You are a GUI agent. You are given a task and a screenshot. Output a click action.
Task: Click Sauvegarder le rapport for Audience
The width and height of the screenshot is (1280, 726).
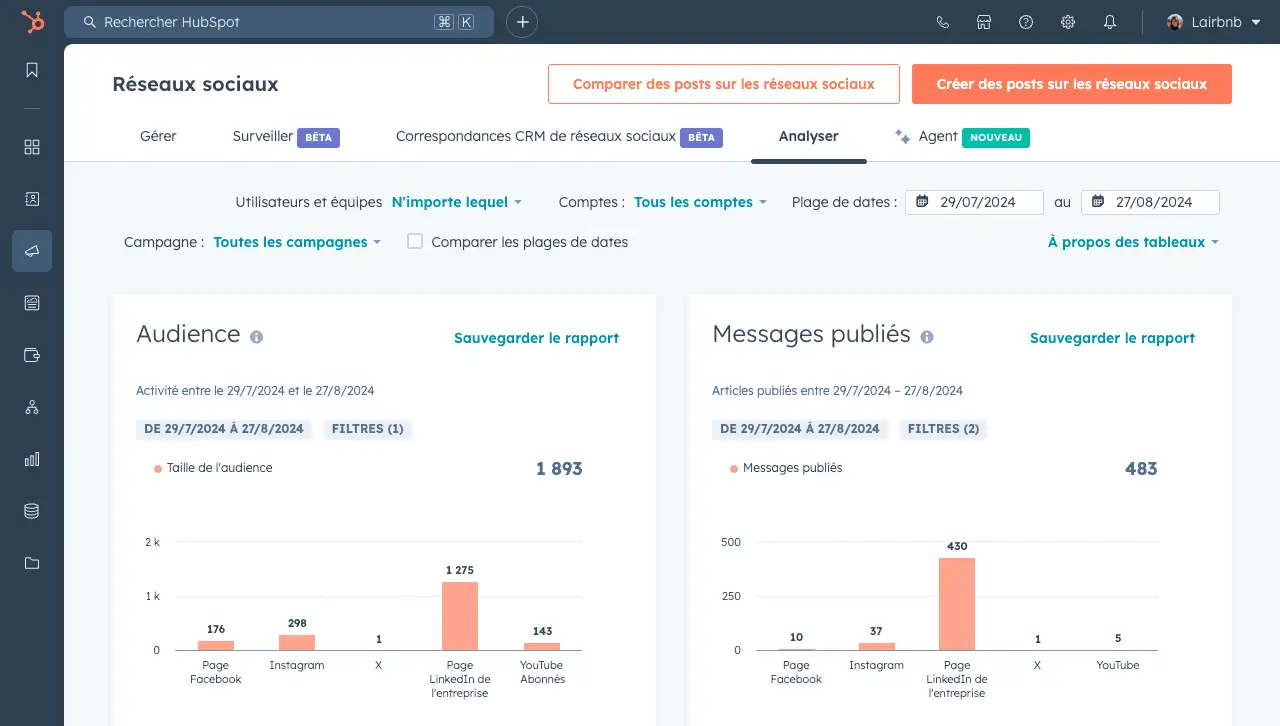pyautogui.click(x=536, y=338)
